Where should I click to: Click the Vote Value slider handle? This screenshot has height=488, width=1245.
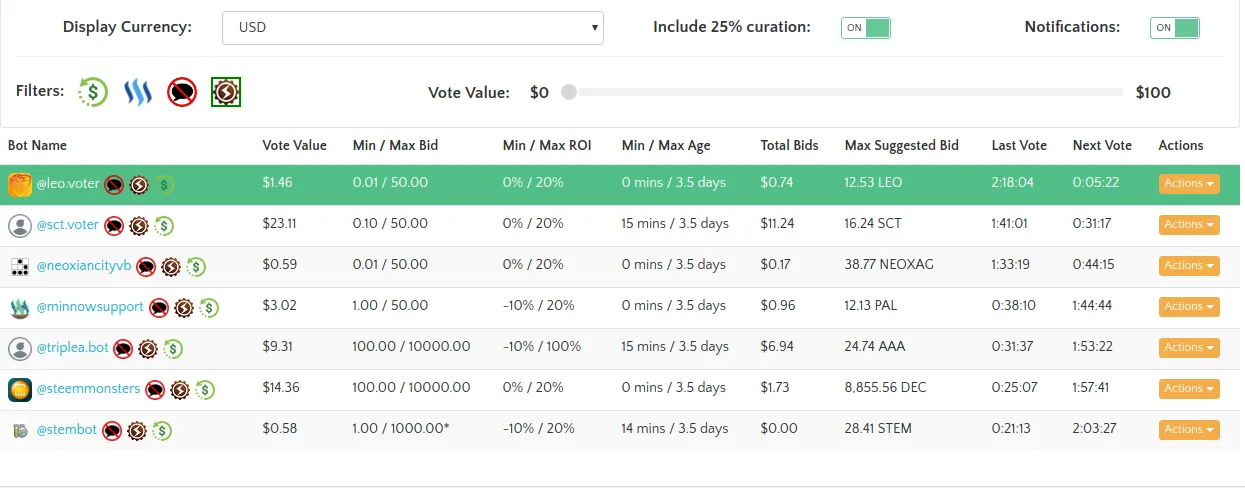click(x=569, y=92)
